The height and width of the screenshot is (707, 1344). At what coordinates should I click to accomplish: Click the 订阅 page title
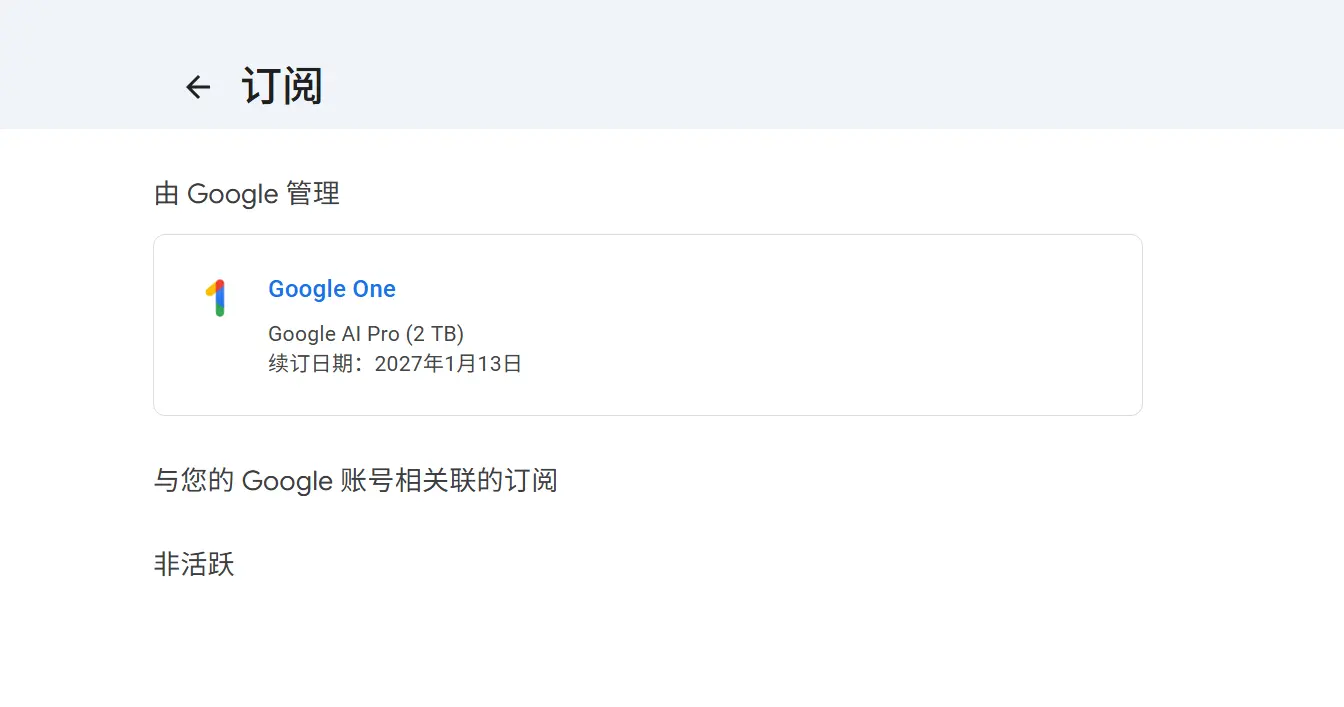282,87
